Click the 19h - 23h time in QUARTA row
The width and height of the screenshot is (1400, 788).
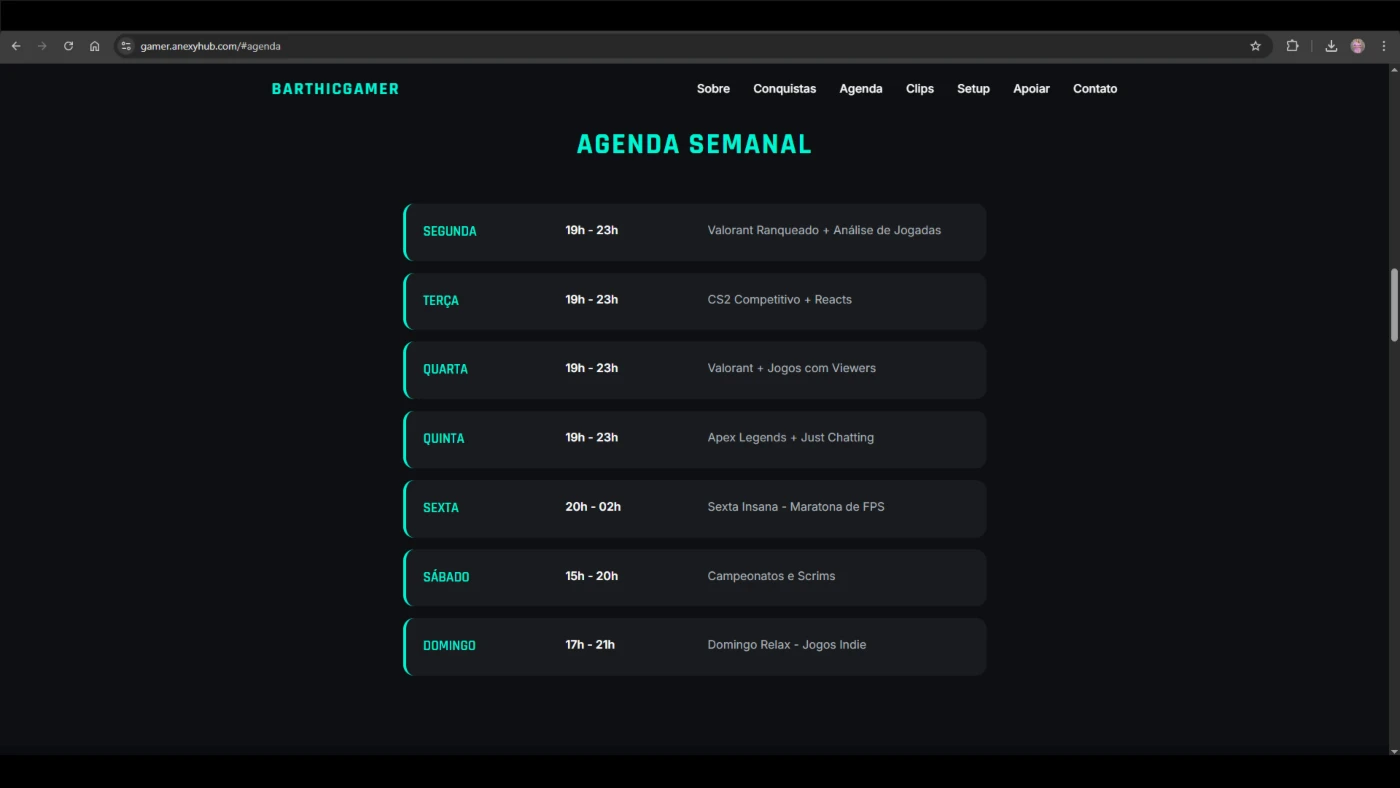point(592,368)
